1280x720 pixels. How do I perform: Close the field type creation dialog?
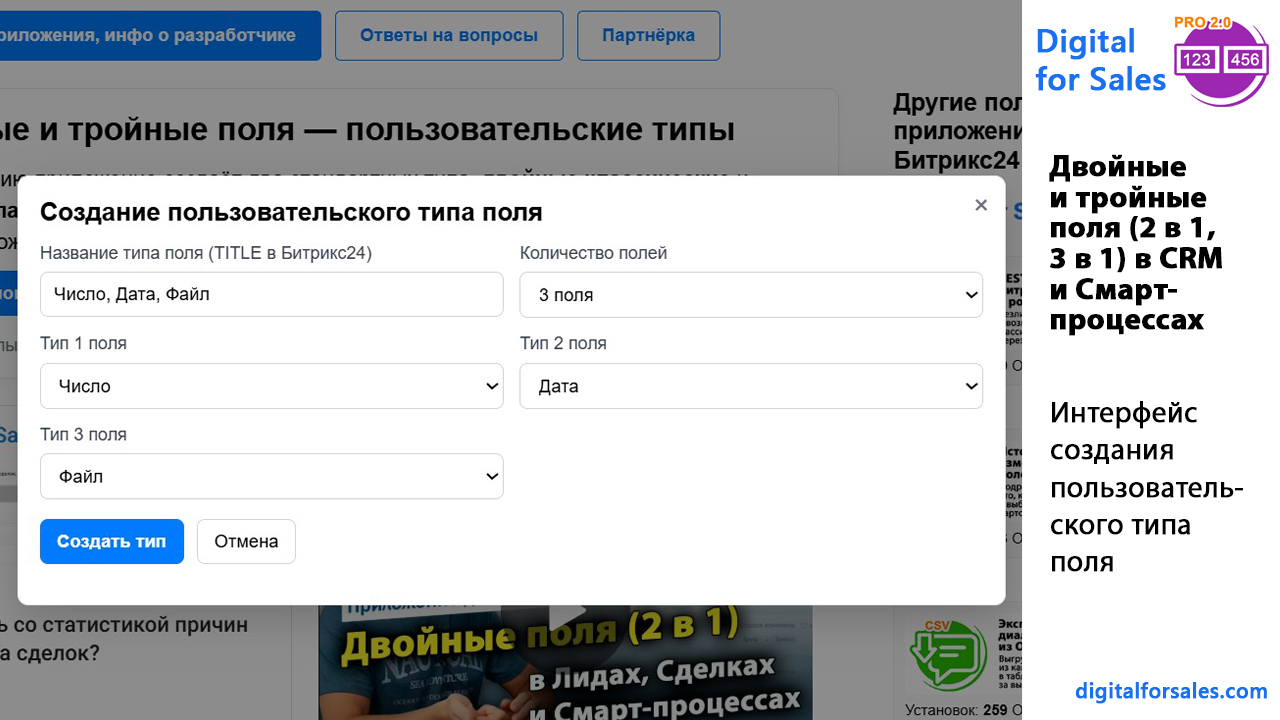pos(980,205)
